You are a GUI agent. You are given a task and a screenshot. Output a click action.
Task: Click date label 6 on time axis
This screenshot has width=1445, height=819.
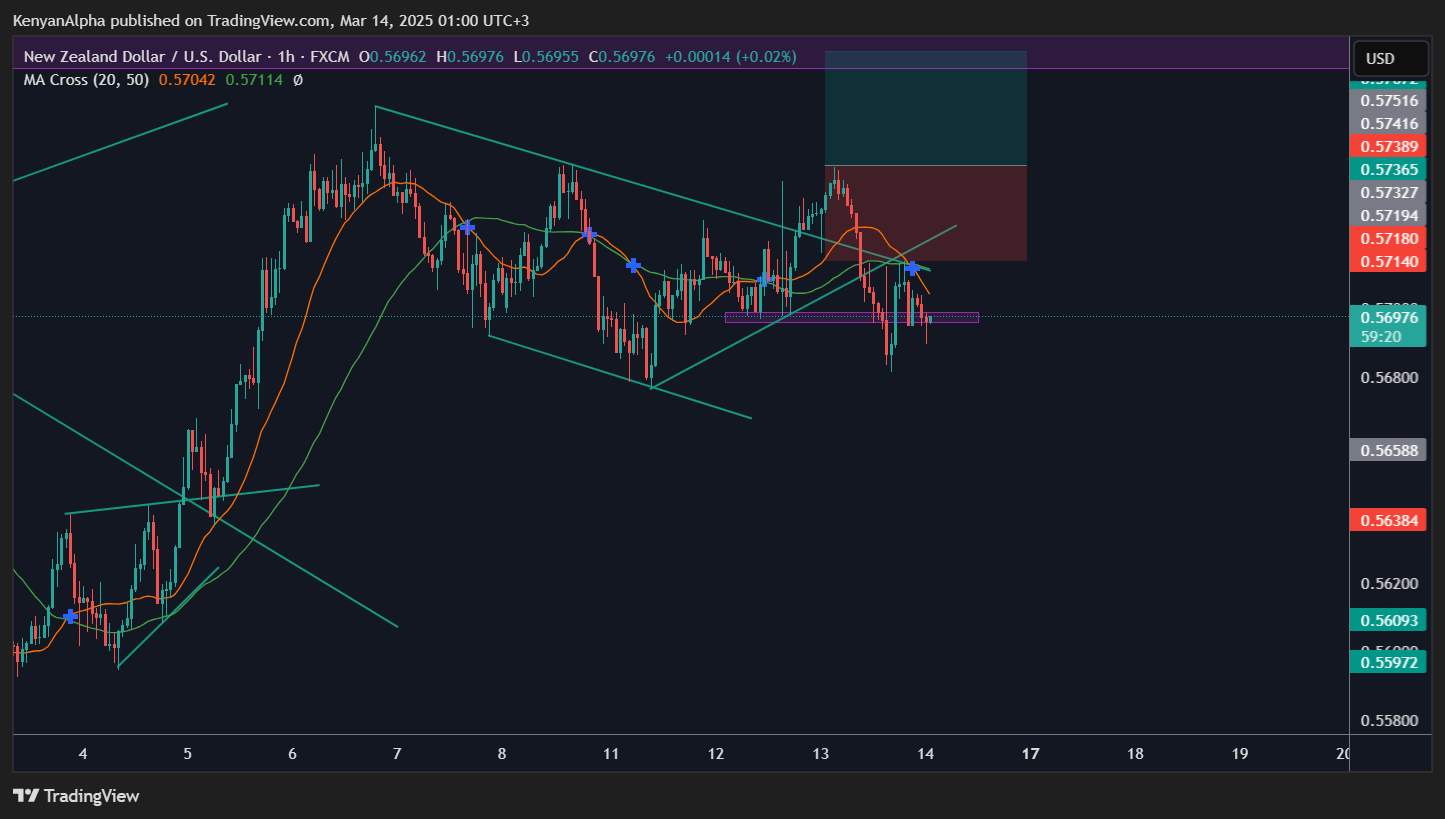(x=292, y=753)
